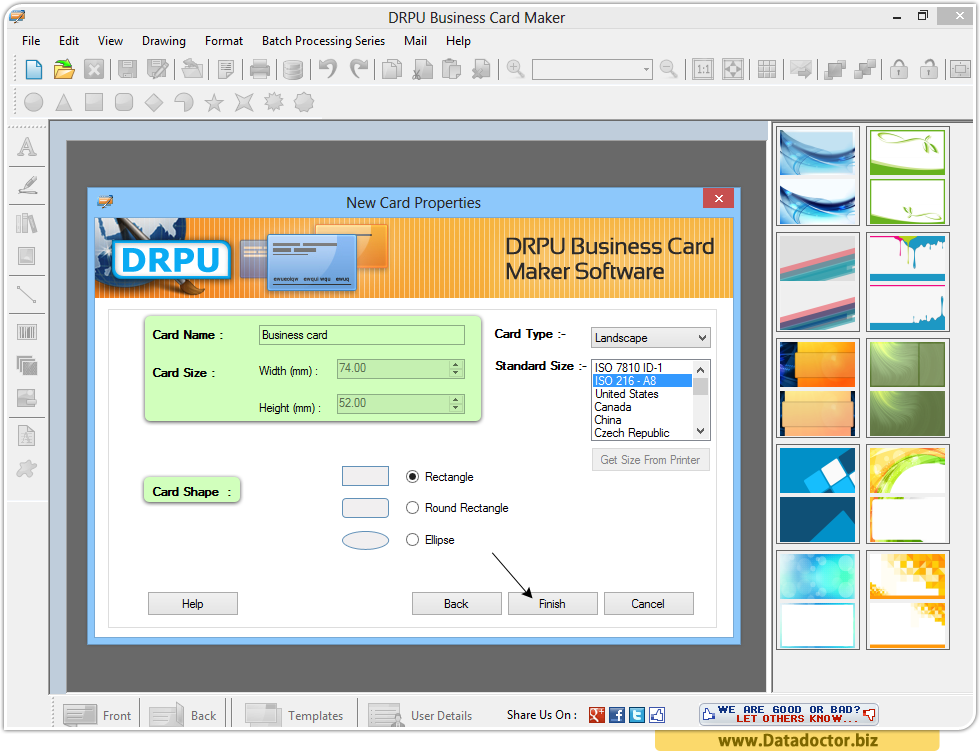Screen dimensions: 980x751
Task: Open the View menu
Action: pyautogui.click(x=110, y=41)
